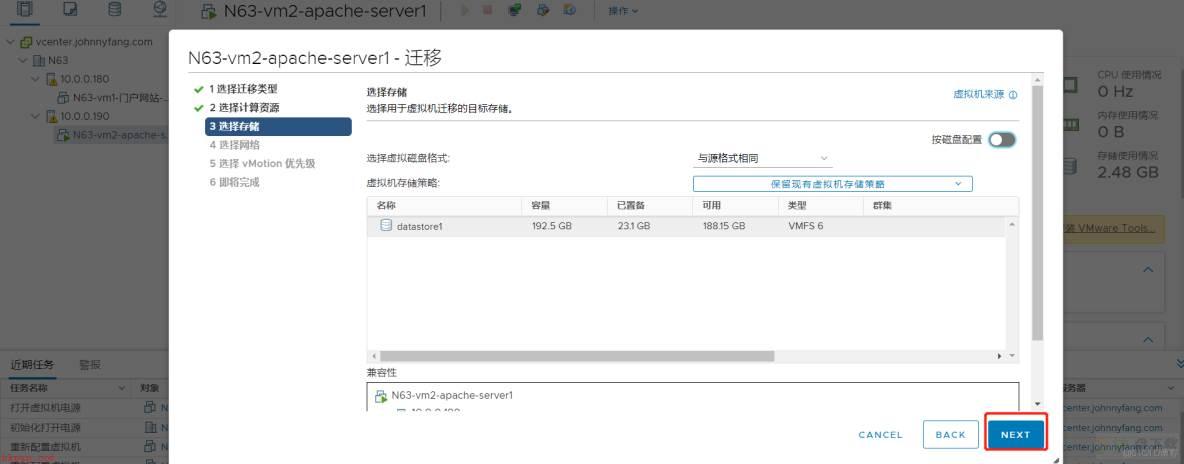Click the BACK button
Viewport: 1184px width, 464px height.
tap(951, 435)
